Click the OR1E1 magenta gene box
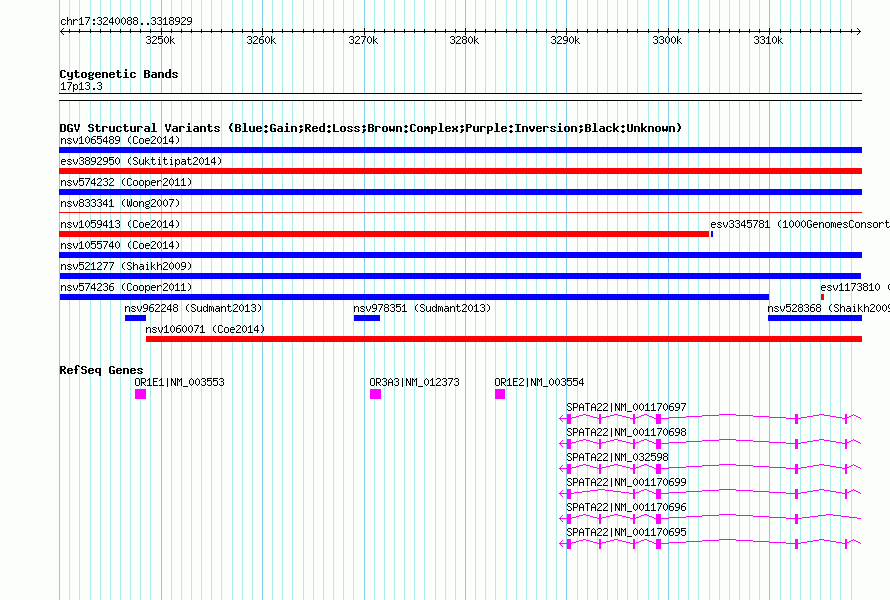The image size is (890, 600). pyautogui.click(x=141, y=394)
